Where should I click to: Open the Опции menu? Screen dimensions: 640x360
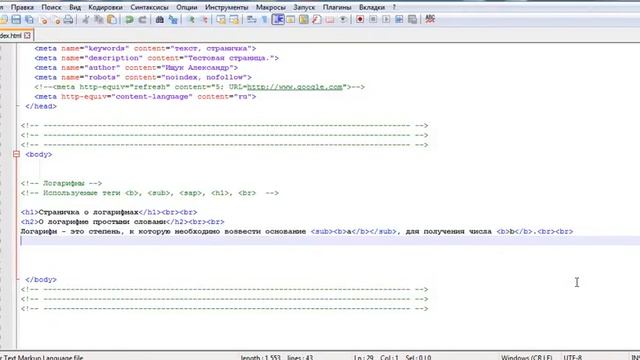(187, 7)
